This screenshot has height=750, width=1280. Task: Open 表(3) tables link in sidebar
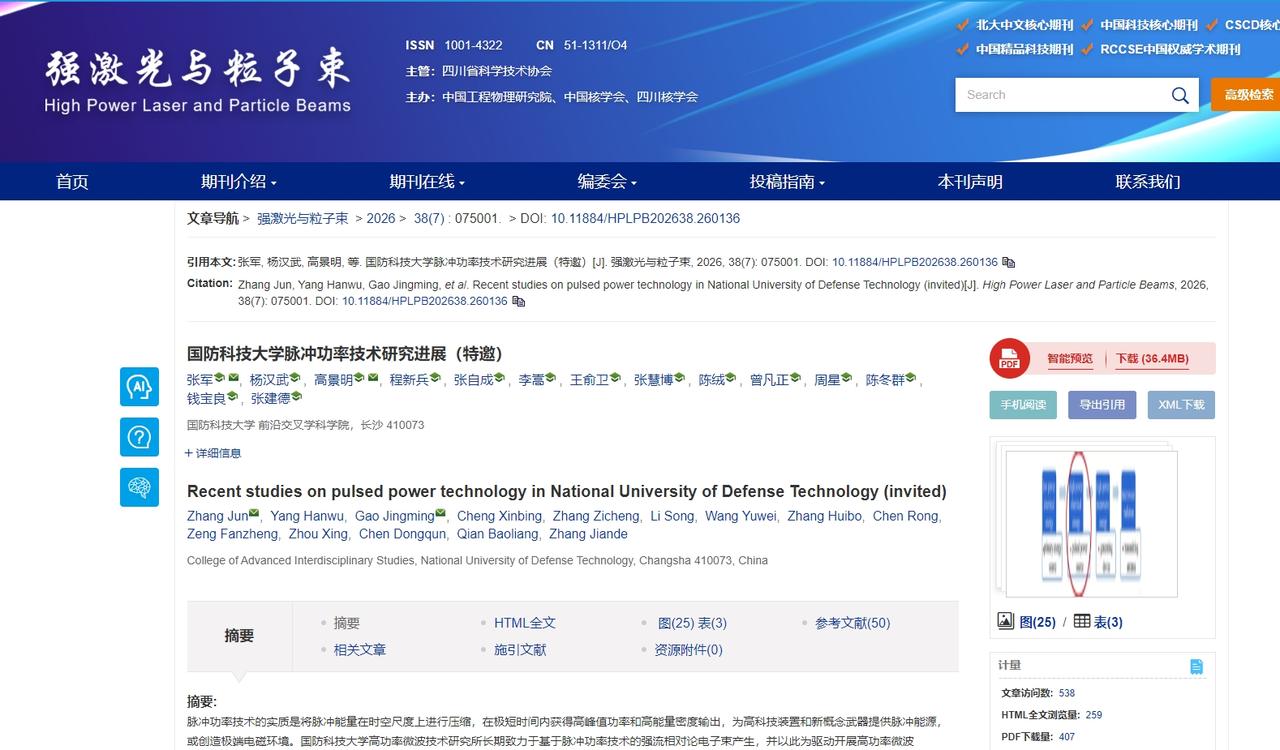(1108, 622)
